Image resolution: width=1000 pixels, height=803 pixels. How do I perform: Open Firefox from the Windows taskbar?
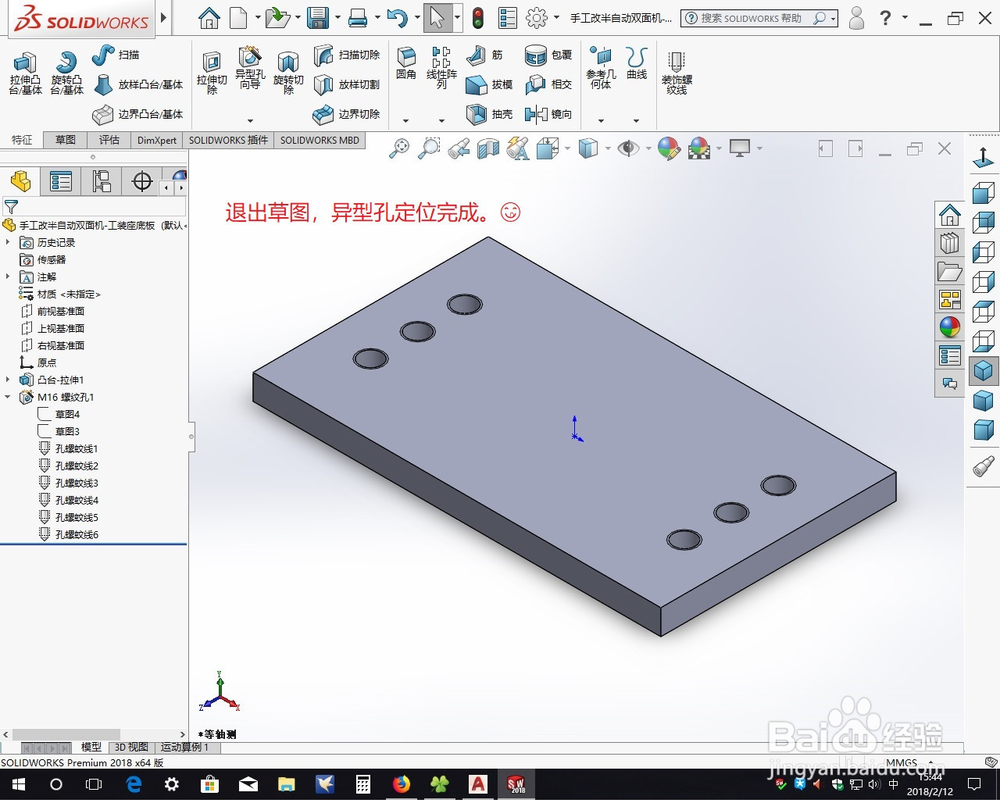[401, 784]
